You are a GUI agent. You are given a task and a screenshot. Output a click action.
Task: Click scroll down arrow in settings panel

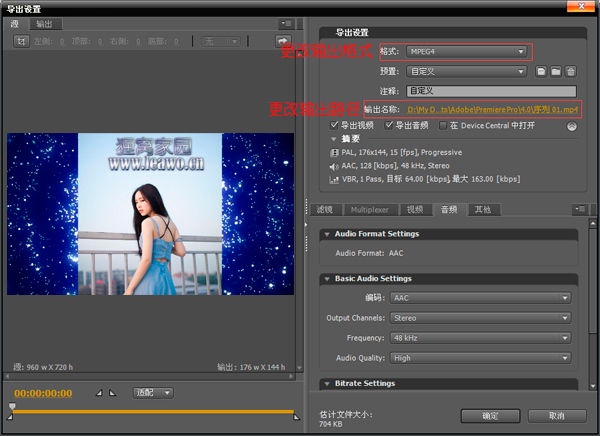593,387
